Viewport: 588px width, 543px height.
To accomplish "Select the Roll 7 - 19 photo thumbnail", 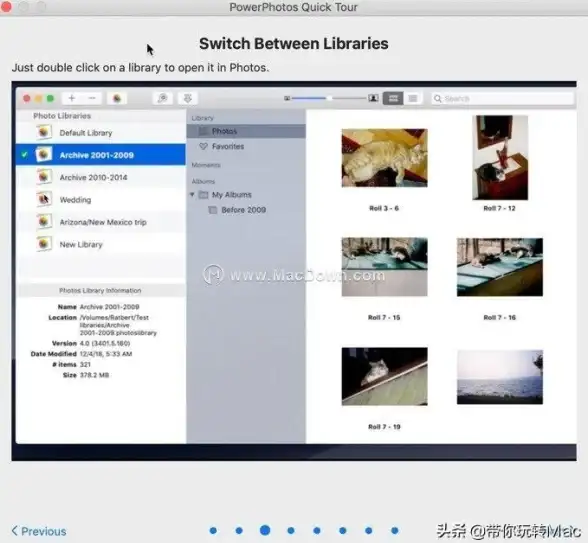I will (x=384, y=376).
